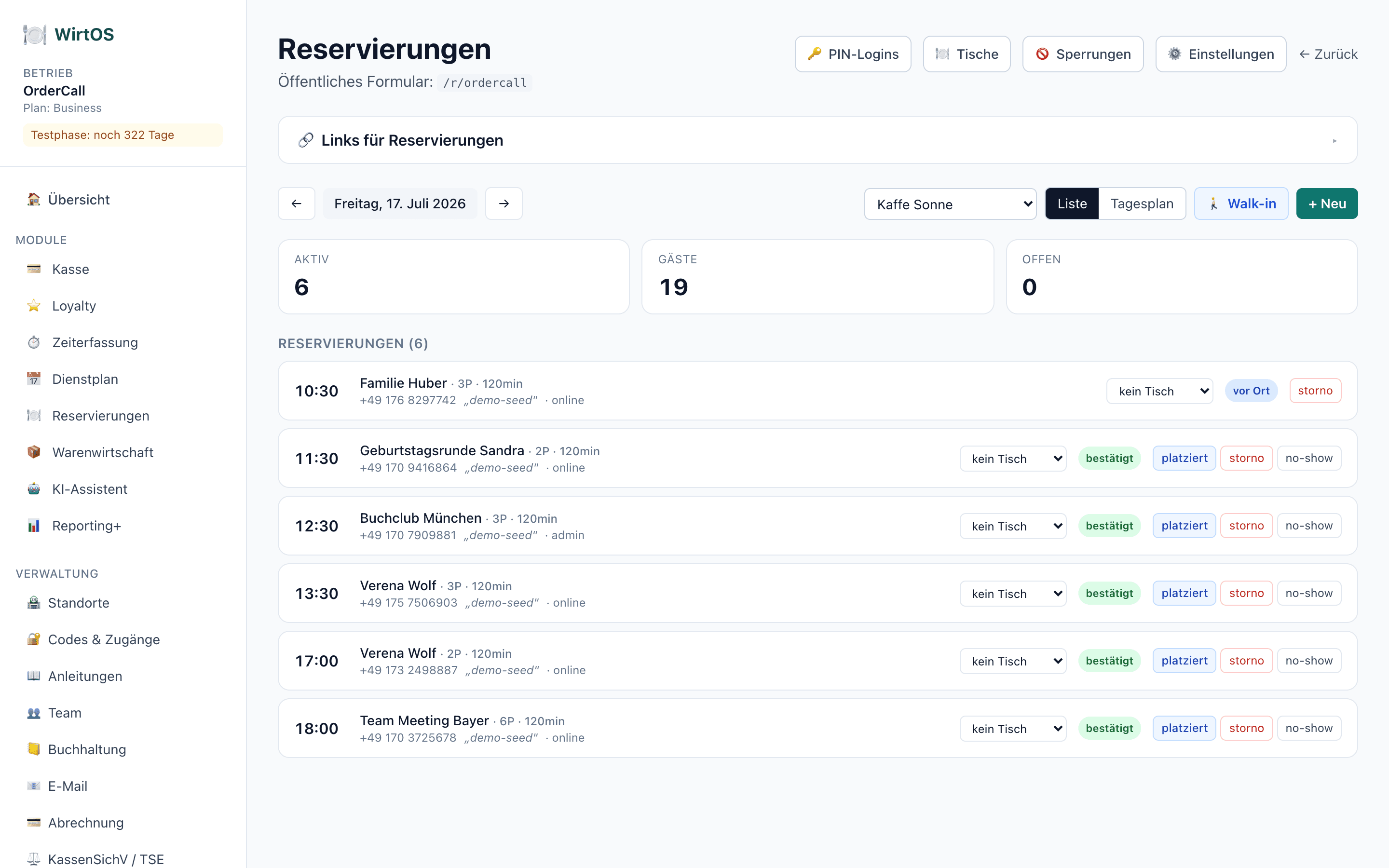The height and width of the screenshot is (868, 1389).
Task: Click the Team people icon
Action: [x=34, y=712]
